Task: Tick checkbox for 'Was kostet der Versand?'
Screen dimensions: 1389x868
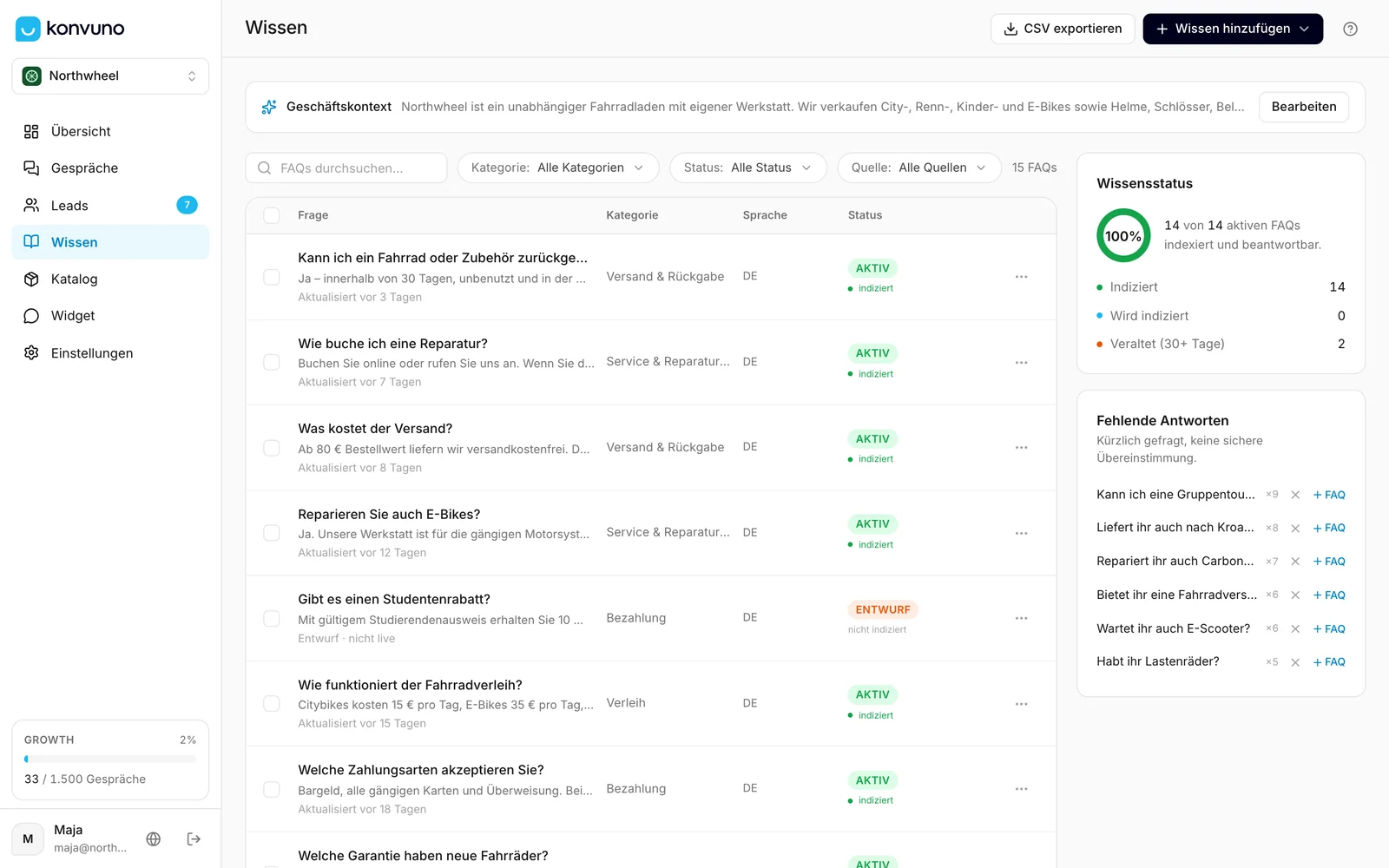Action: [x=272, y=448]
